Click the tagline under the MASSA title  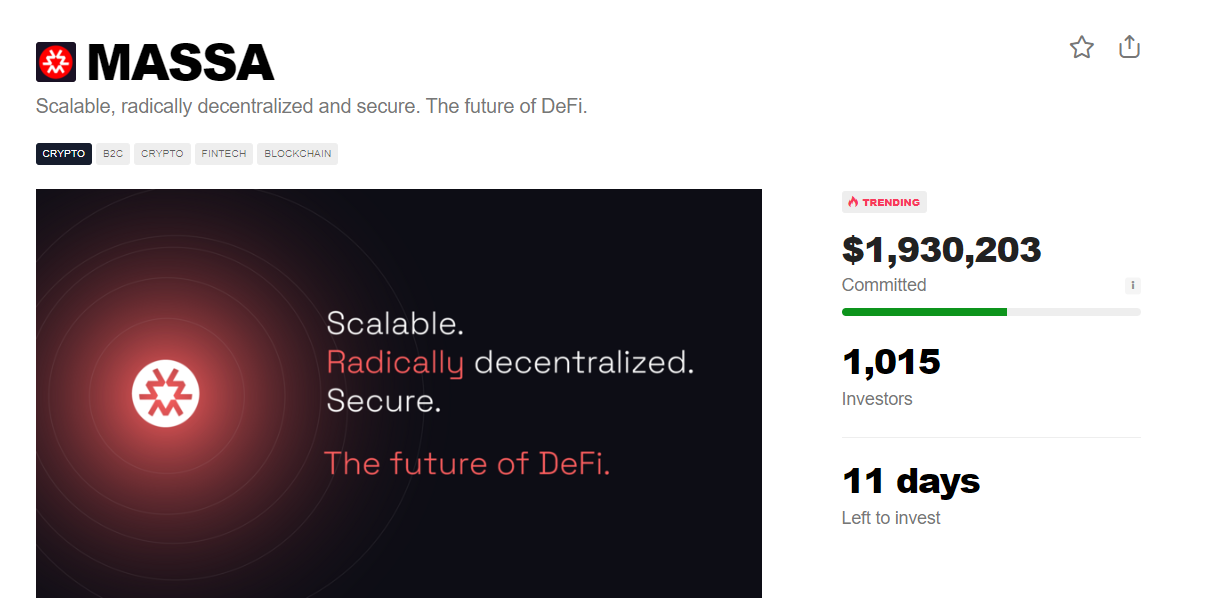click(x=311, y=106)
